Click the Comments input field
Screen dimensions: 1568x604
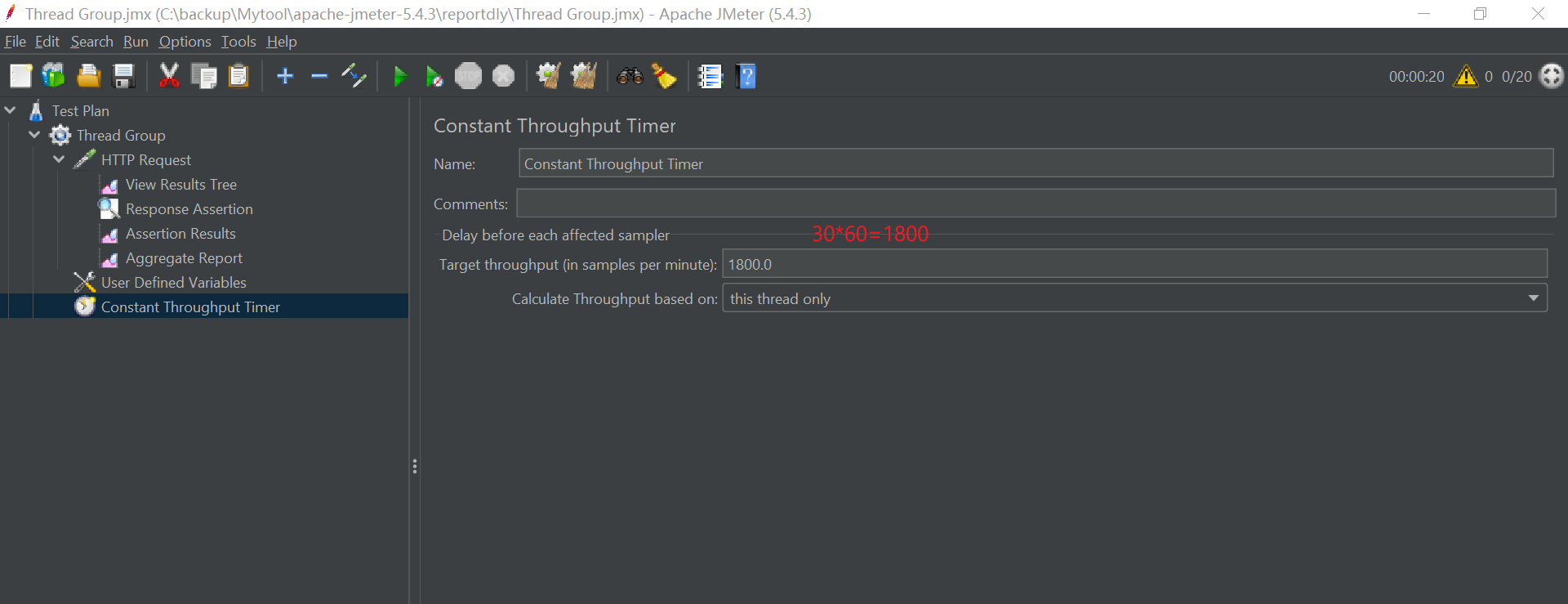coord(1036,203)
